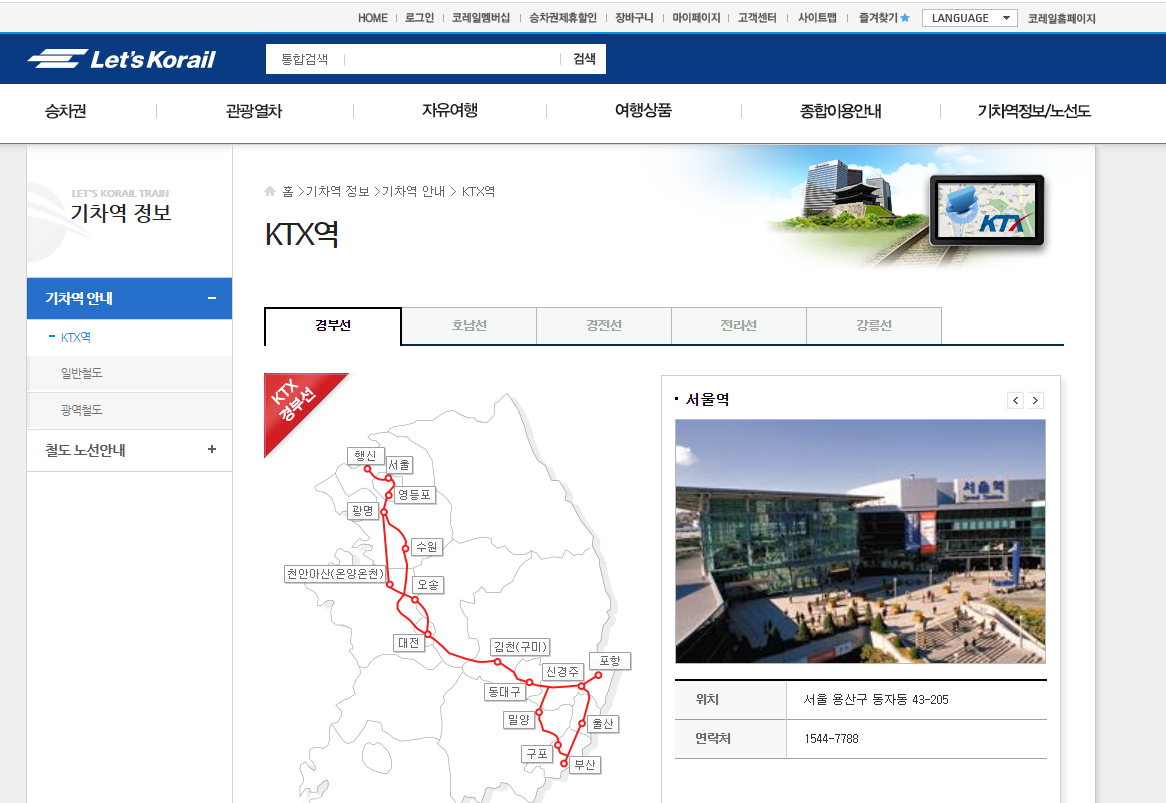Open the 여행상품 main menu

[643, 111]
